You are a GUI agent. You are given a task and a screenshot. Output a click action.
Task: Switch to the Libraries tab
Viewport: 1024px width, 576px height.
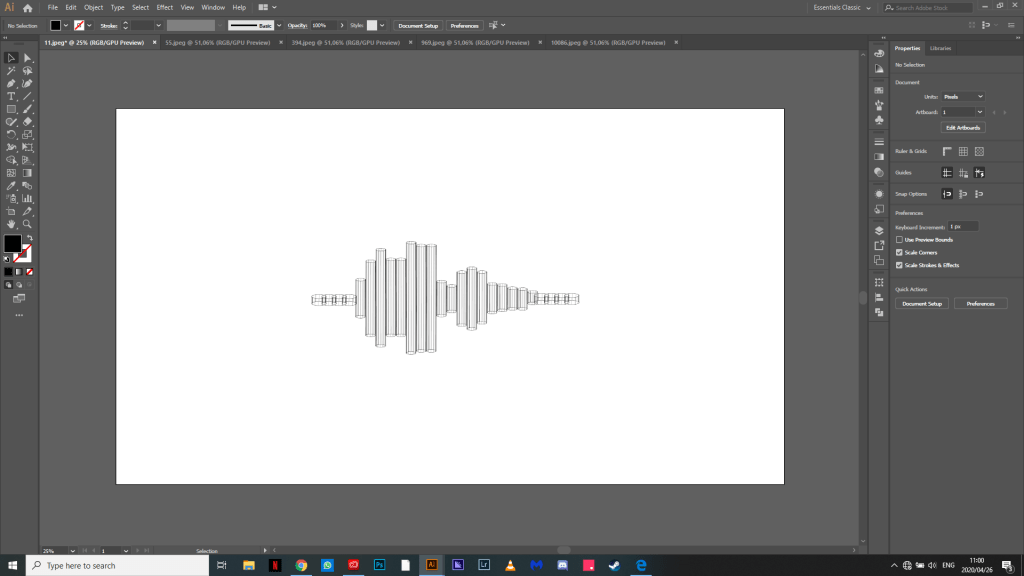(x=940, y=48)
